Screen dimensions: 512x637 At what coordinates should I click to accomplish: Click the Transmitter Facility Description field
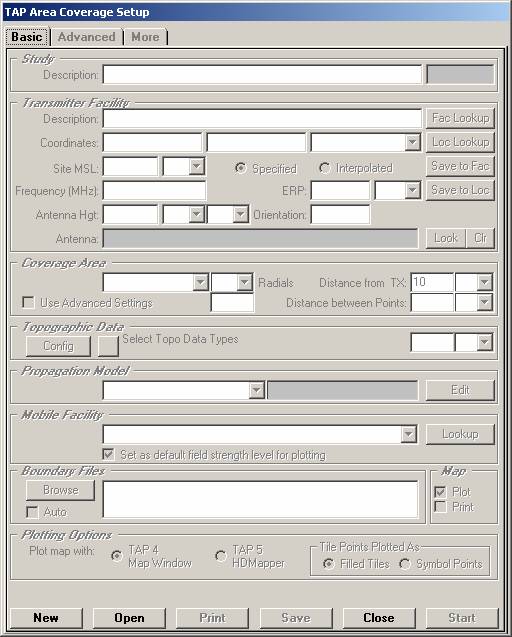(x=262, y=119)
